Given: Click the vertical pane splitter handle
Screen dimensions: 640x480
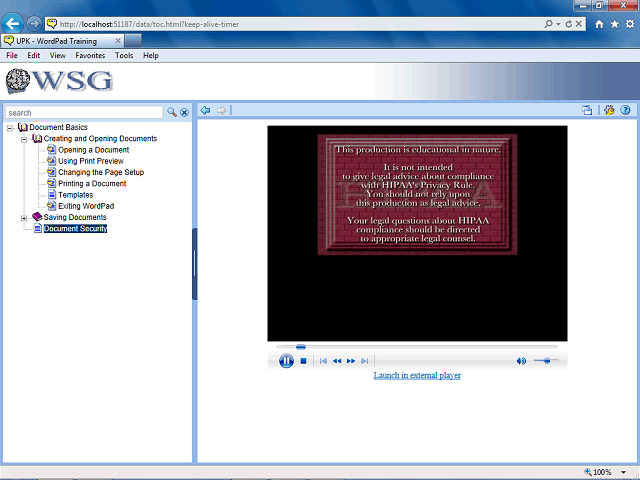Looking at the screenshot, I should pos(195,264).
